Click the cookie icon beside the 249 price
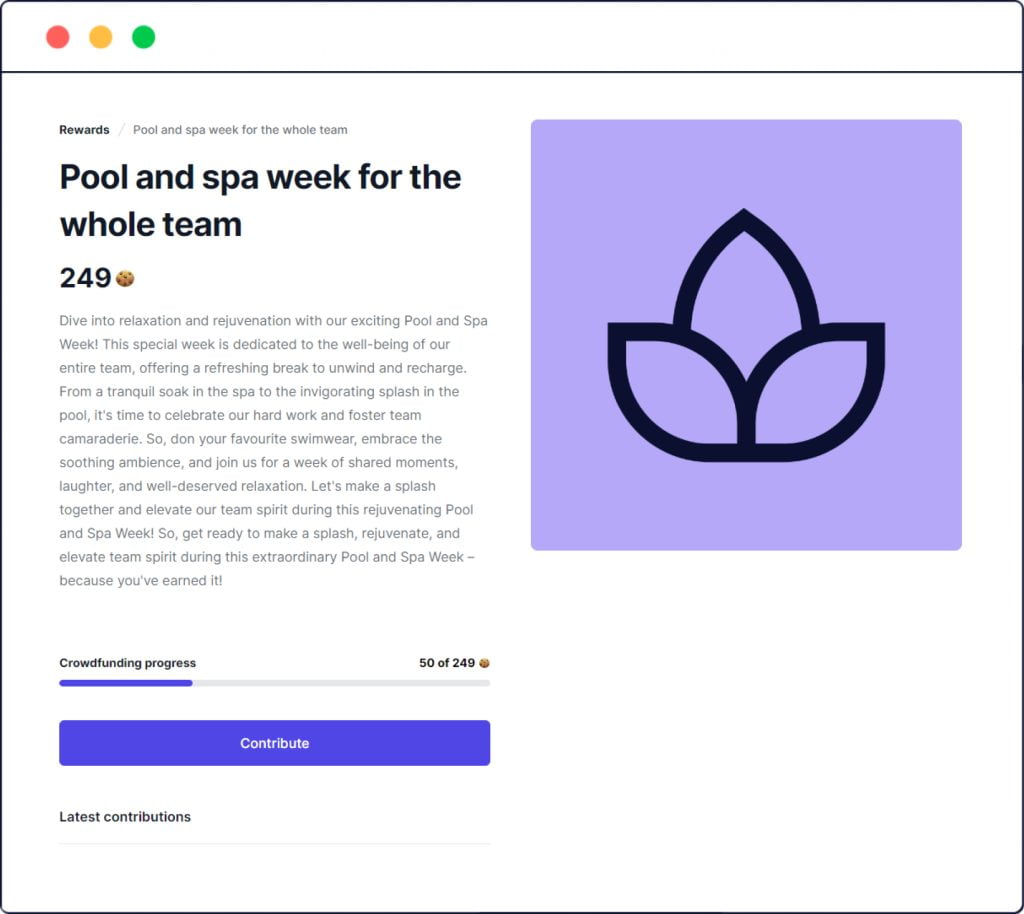 125,279
